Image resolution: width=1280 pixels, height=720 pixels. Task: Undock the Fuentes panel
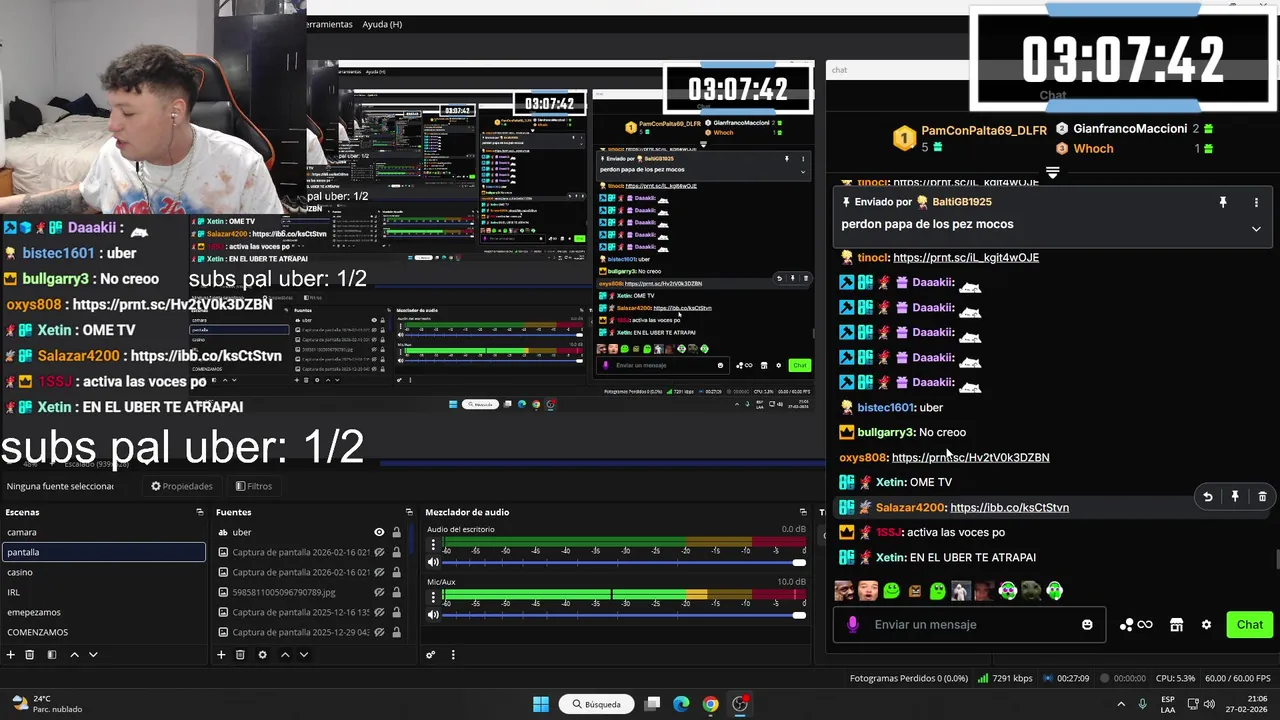[x=408, y=512]
